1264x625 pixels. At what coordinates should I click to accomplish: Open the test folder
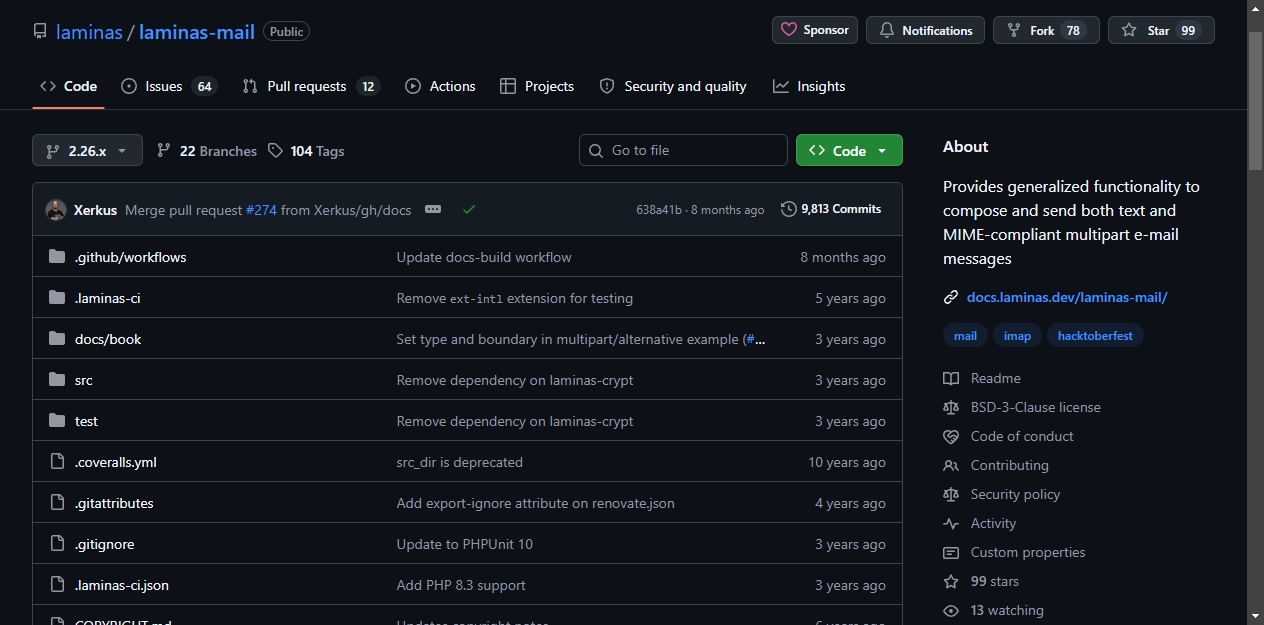pos(86,421)
